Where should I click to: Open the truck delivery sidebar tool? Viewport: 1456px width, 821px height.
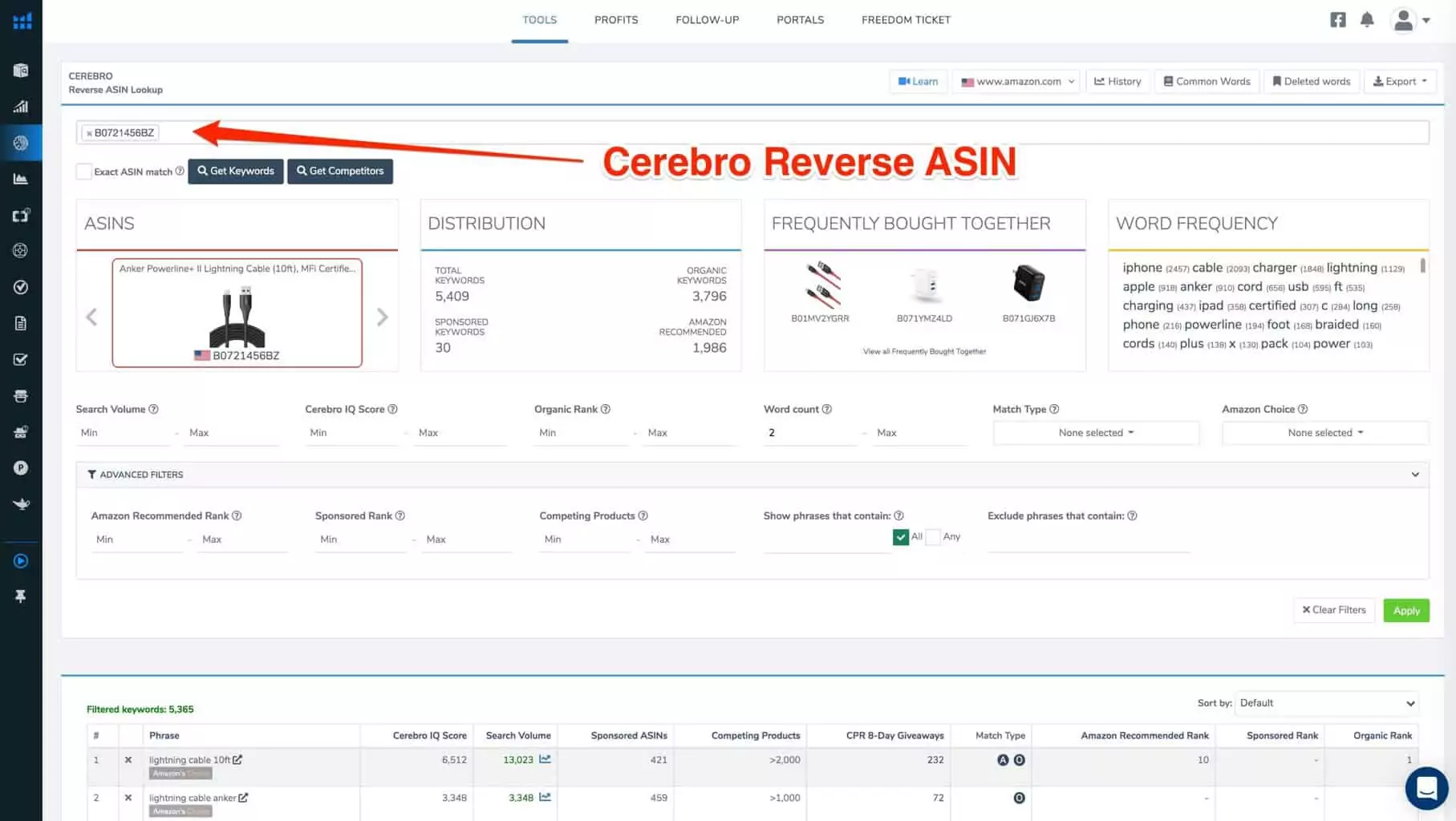[21, 432]
